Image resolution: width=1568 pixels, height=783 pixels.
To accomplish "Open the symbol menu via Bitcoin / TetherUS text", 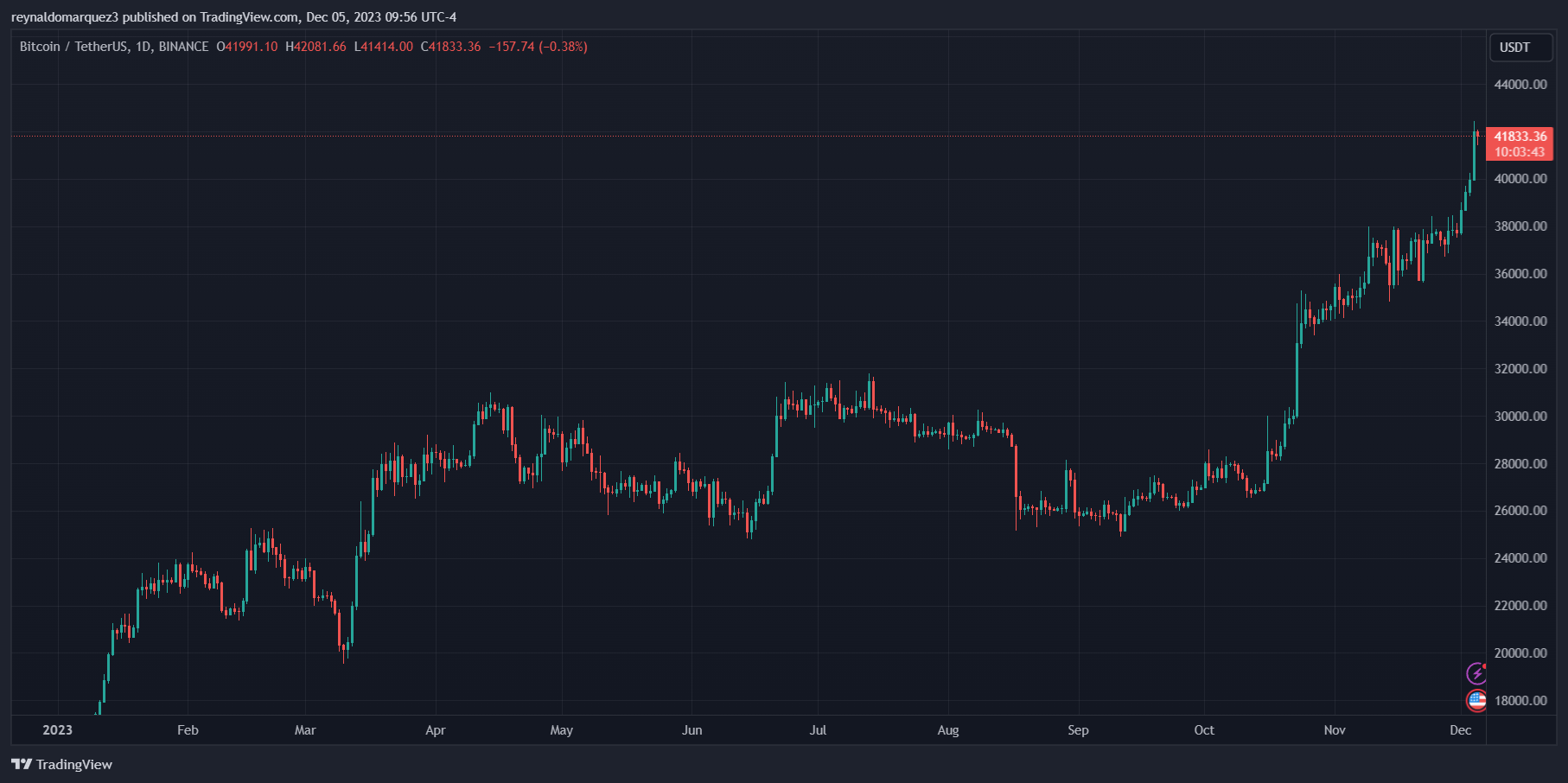I will point(73,47).
